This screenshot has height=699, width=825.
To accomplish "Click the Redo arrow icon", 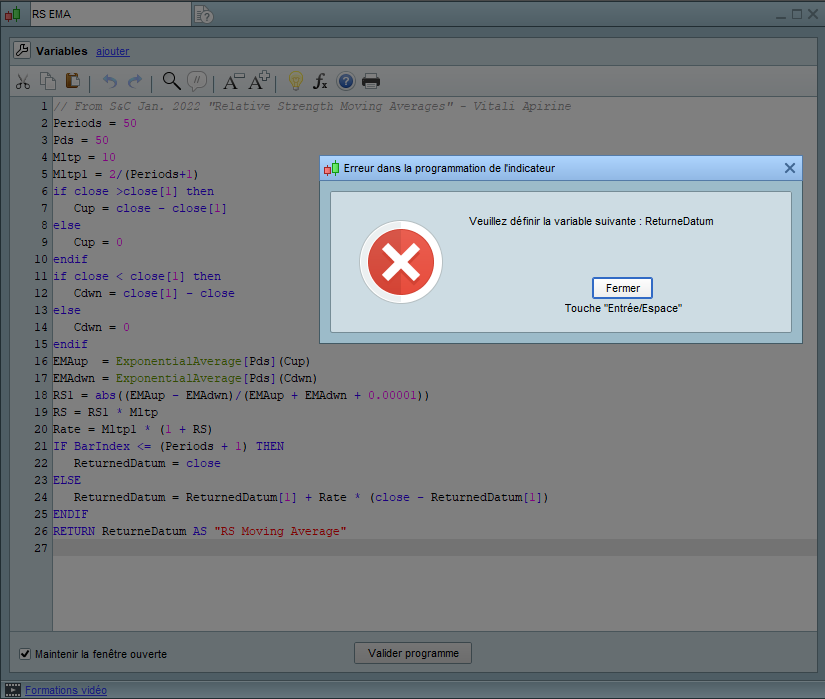I will 135,82.
